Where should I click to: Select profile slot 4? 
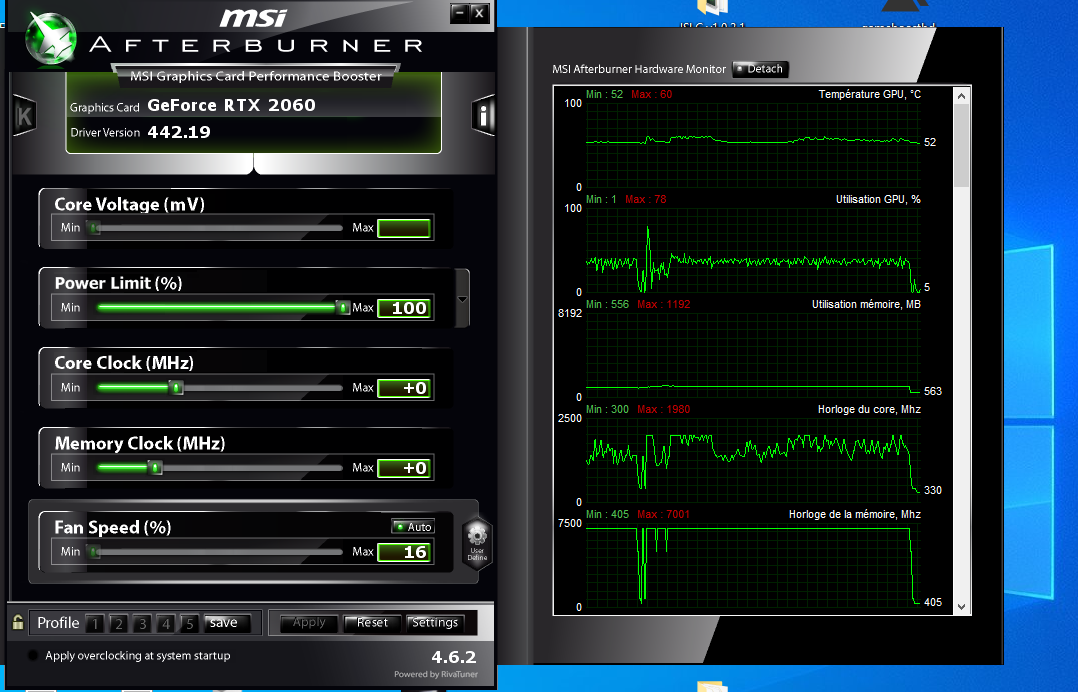pos(166,623)
